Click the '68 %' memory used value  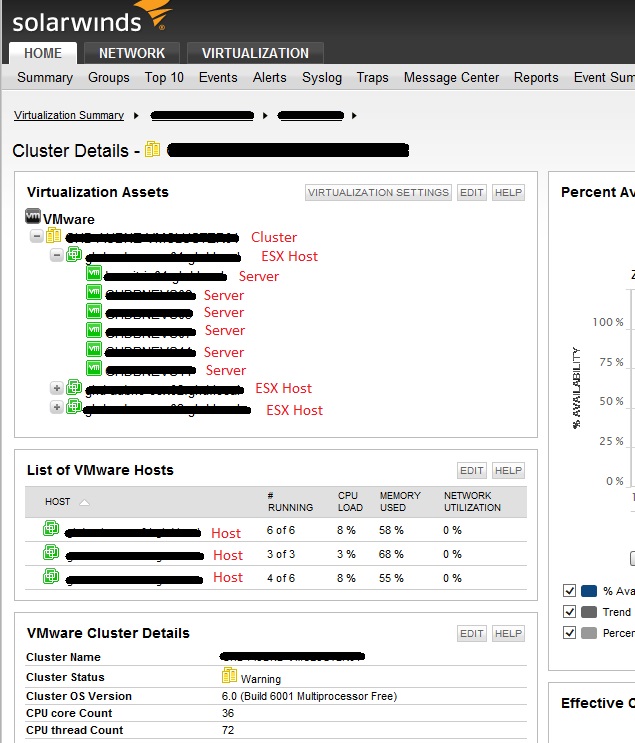coord(391,554)
